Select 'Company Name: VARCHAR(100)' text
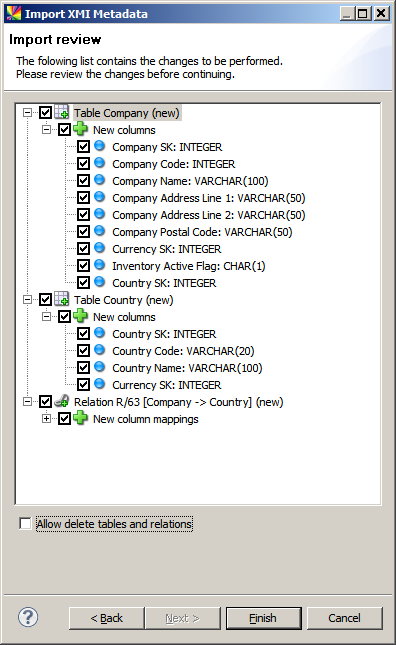 [190, 181]
